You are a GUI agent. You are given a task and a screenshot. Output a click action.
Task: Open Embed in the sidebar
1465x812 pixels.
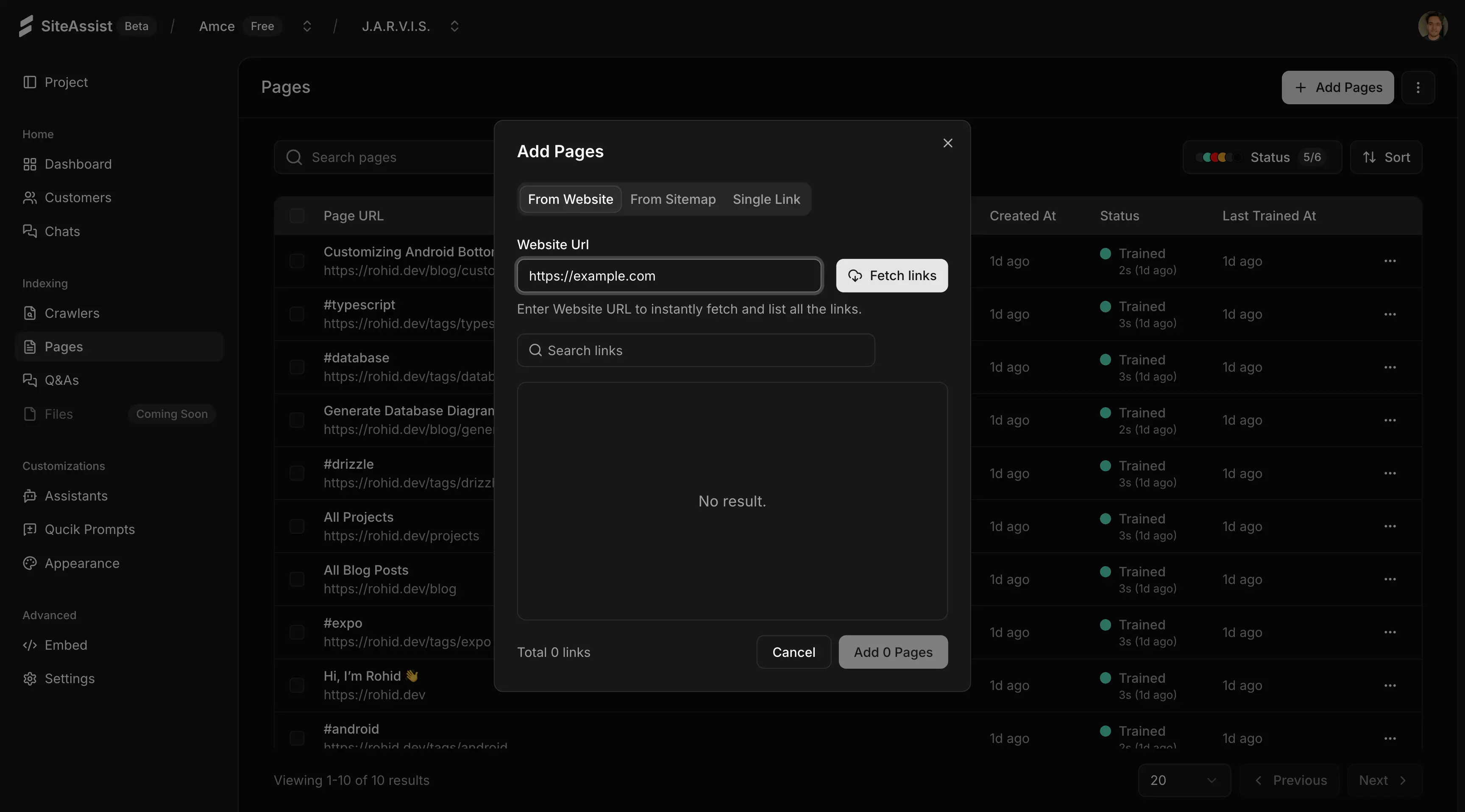coord(119,645)
